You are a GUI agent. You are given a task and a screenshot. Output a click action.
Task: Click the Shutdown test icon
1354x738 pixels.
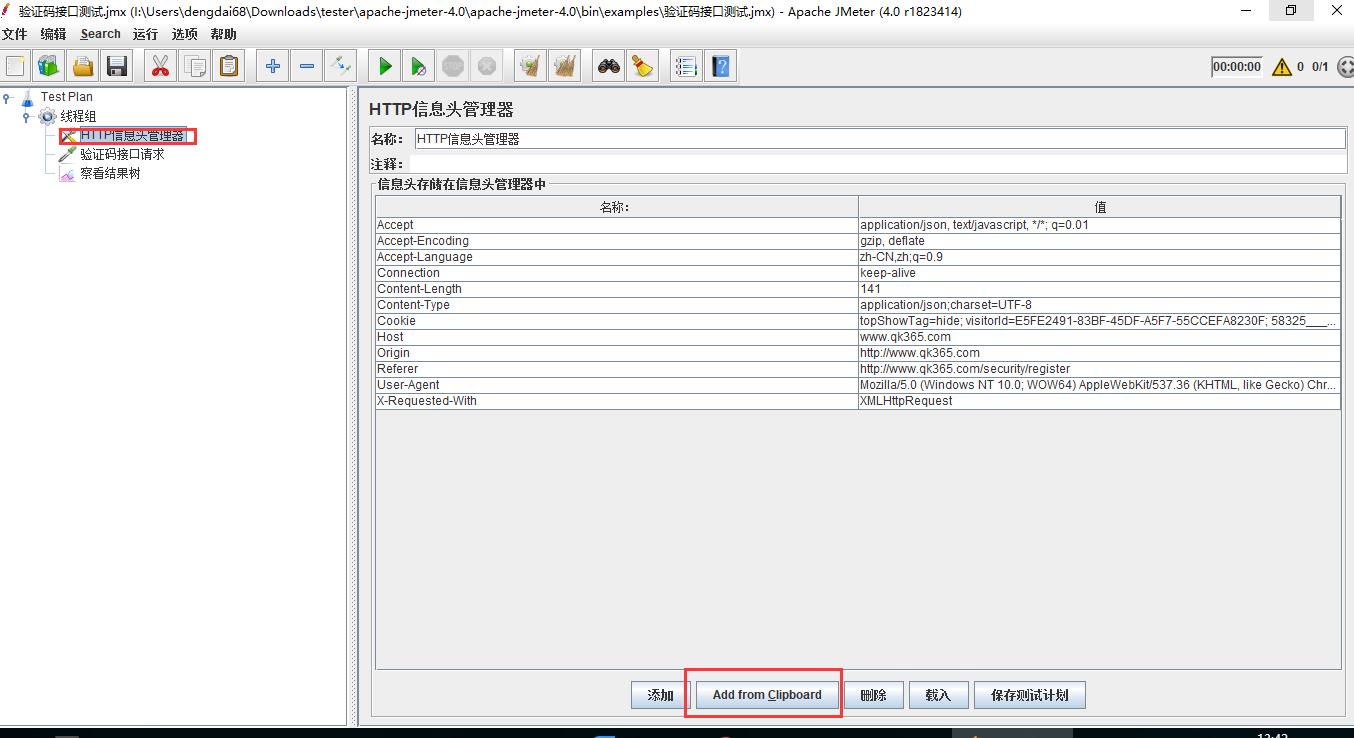pyautogui.click(x=487, y=67)
